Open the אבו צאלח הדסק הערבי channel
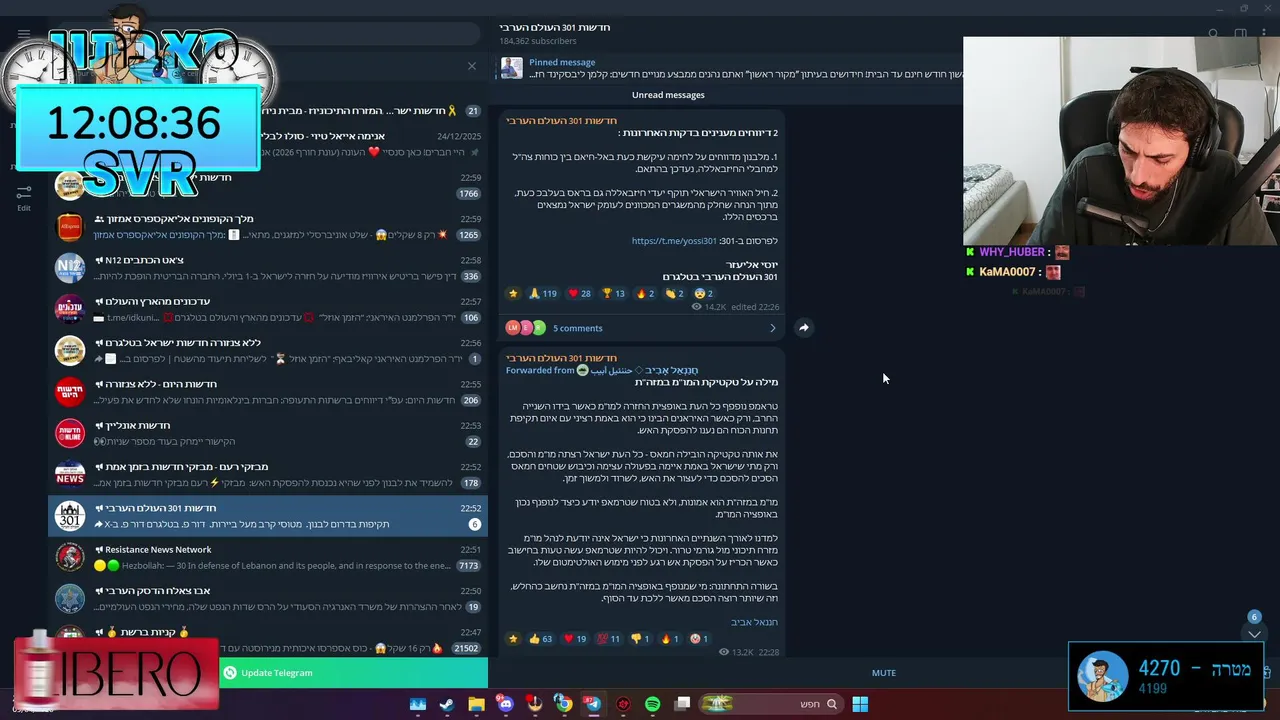 pyautogui.click(x=268, y=598)
